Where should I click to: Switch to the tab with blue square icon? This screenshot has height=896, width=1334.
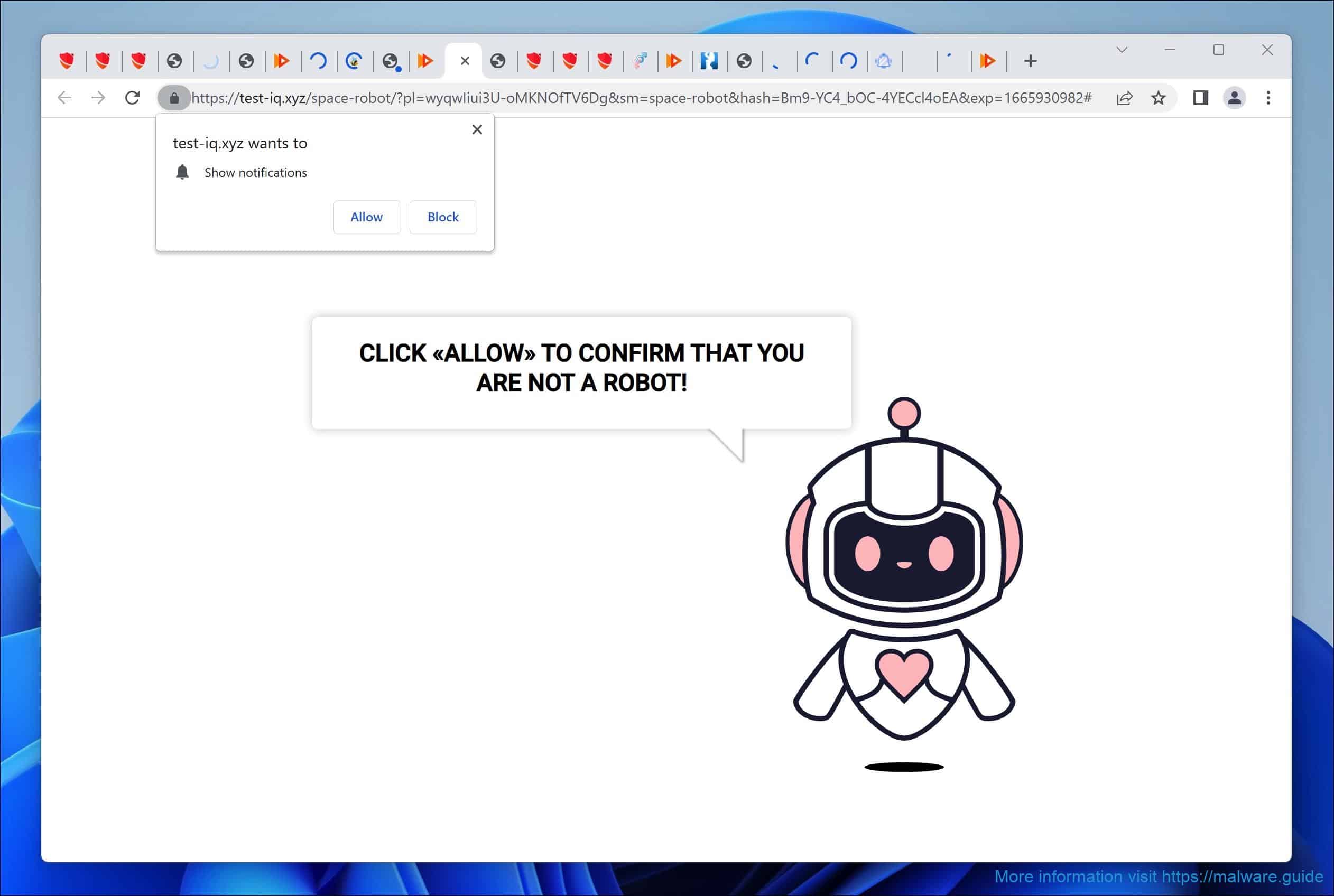(709, 61)
